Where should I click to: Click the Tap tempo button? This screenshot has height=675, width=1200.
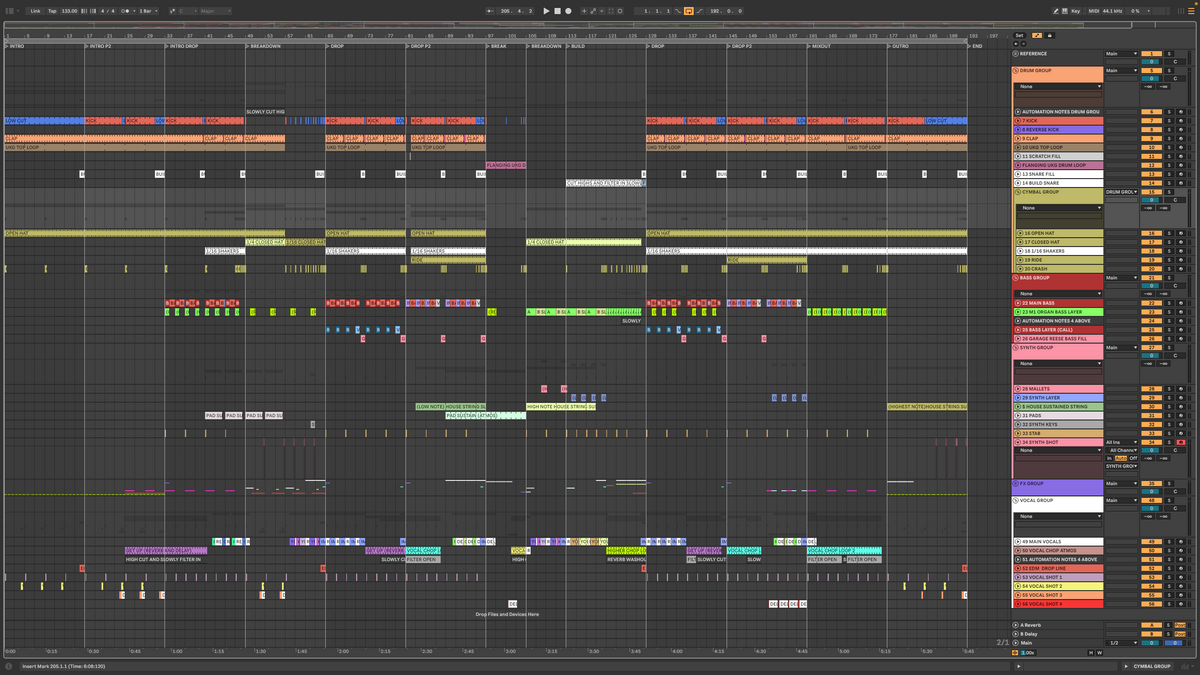coord(52,10)
